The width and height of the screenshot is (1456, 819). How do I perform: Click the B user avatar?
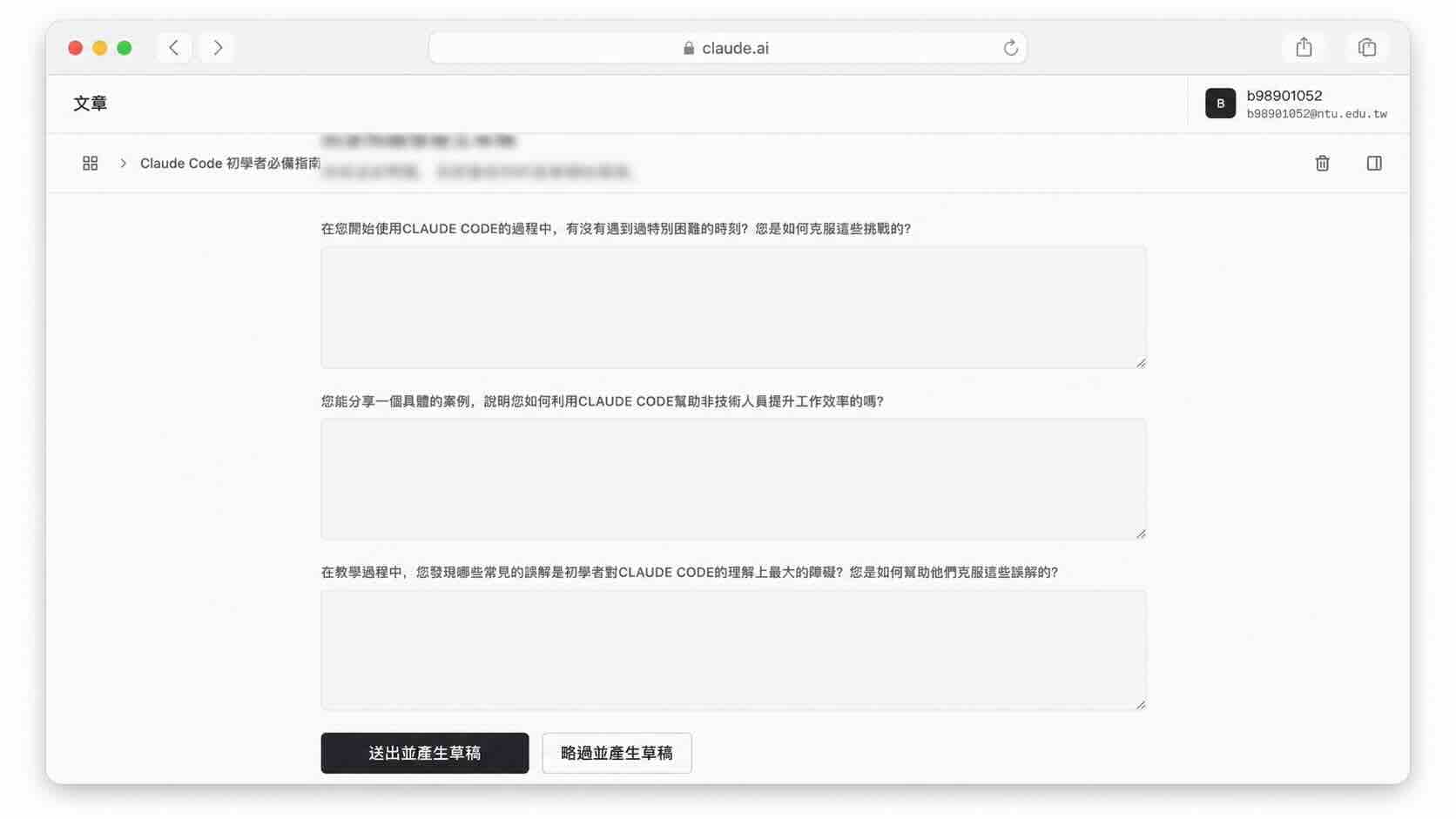coord(1220,104)
